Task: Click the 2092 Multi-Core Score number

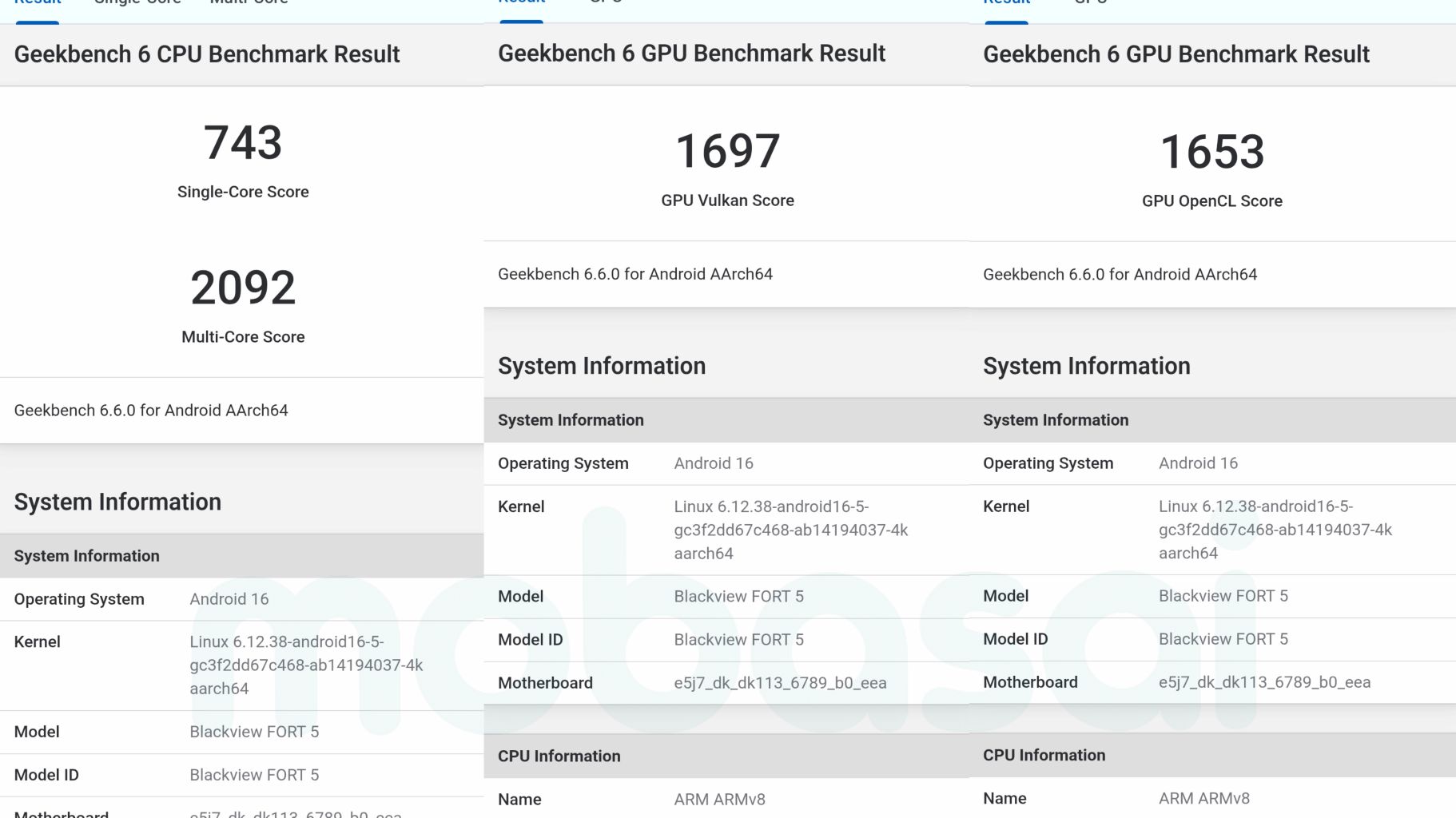Action: [x=243, y=288]
